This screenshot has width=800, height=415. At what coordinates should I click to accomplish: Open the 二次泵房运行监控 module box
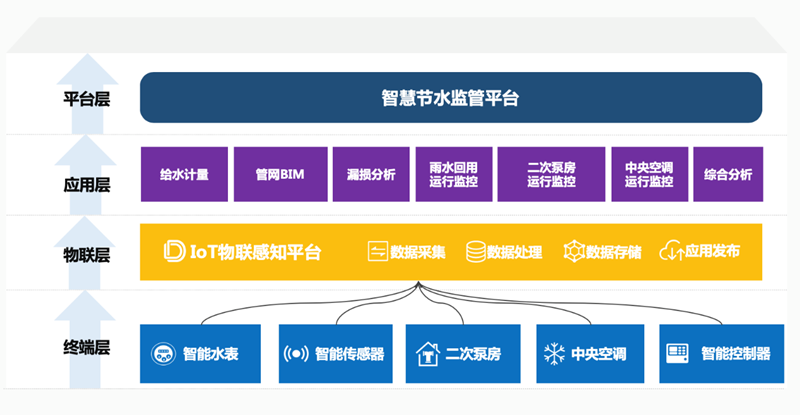pyautogui.click(x=551, y=174)
